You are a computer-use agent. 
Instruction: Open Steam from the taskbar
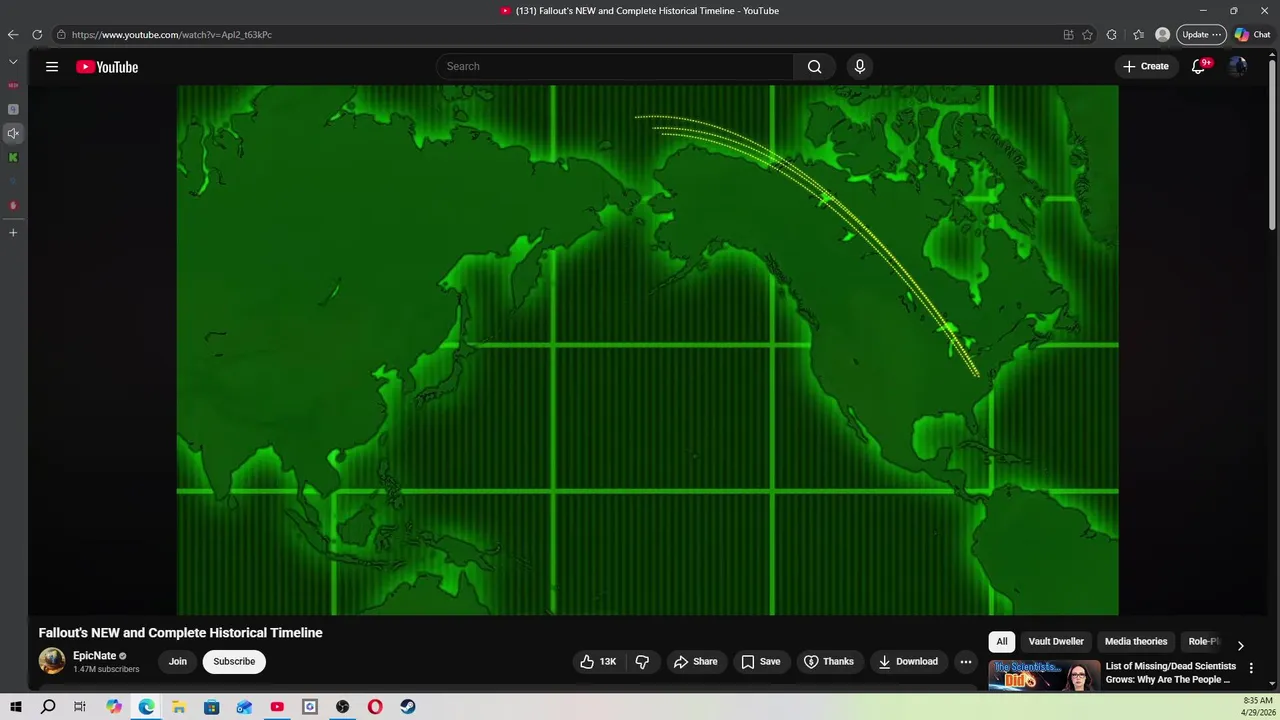(x=408, y=707)
